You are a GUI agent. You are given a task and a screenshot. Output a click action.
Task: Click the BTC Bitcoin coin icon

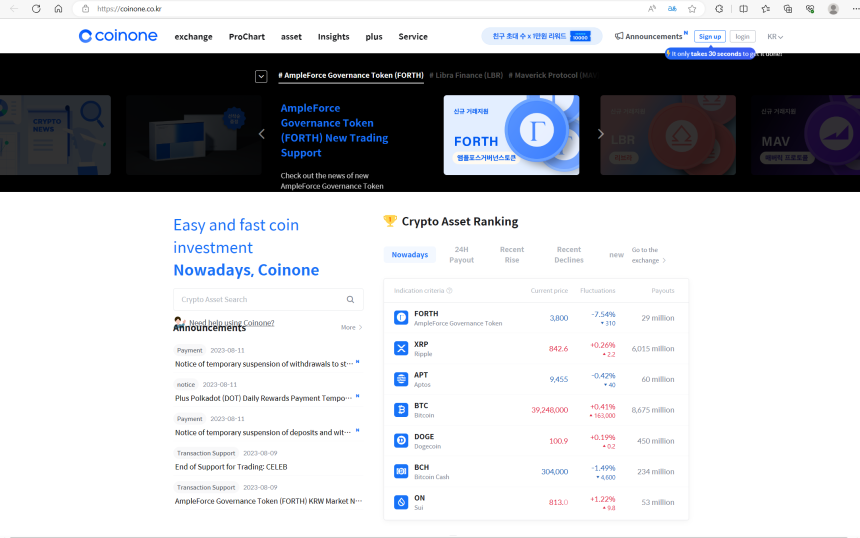pos(401,409)
